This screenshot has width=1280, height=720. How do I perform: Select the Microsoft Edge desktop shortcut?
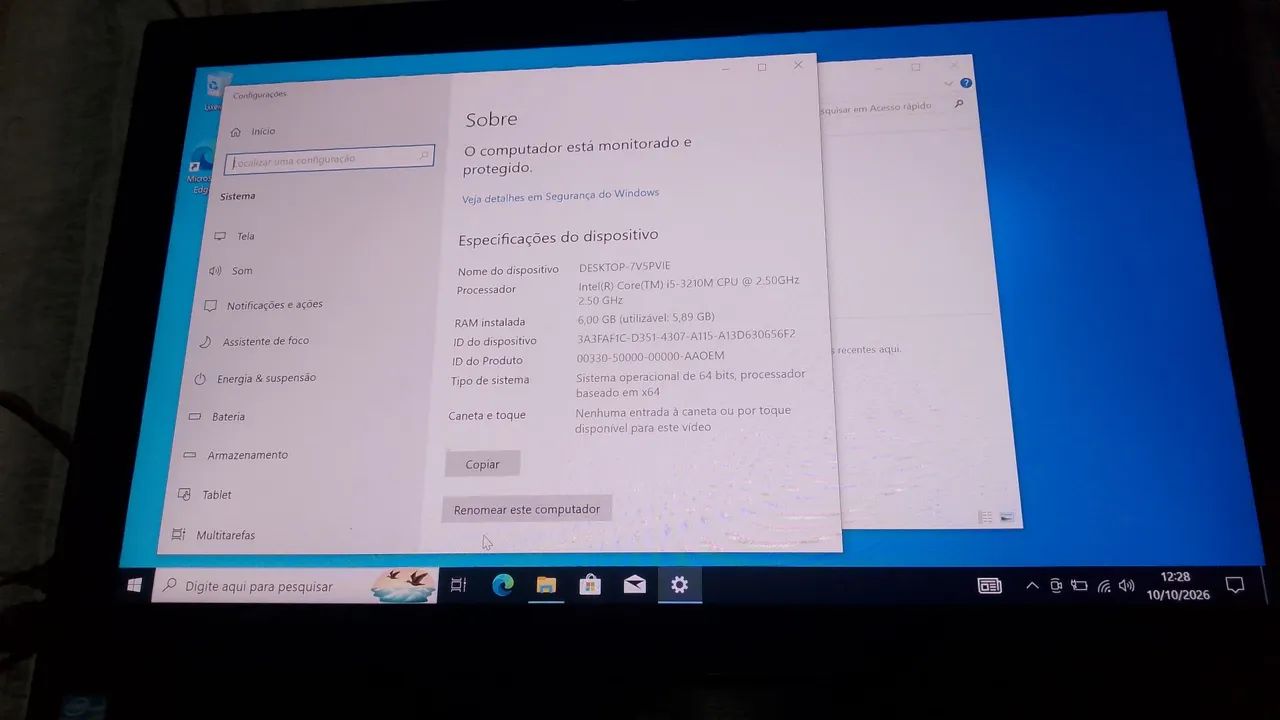click(200, 168)
